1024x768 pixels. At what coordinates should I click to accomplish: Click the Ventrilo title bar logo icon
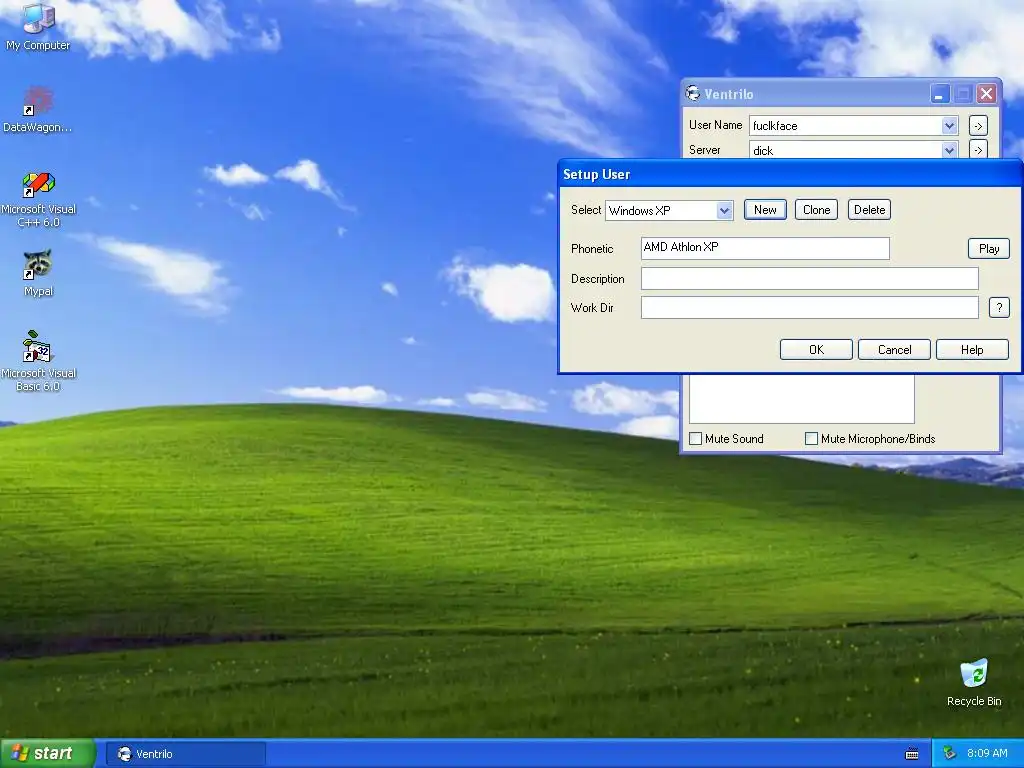[x=692, y=93]
